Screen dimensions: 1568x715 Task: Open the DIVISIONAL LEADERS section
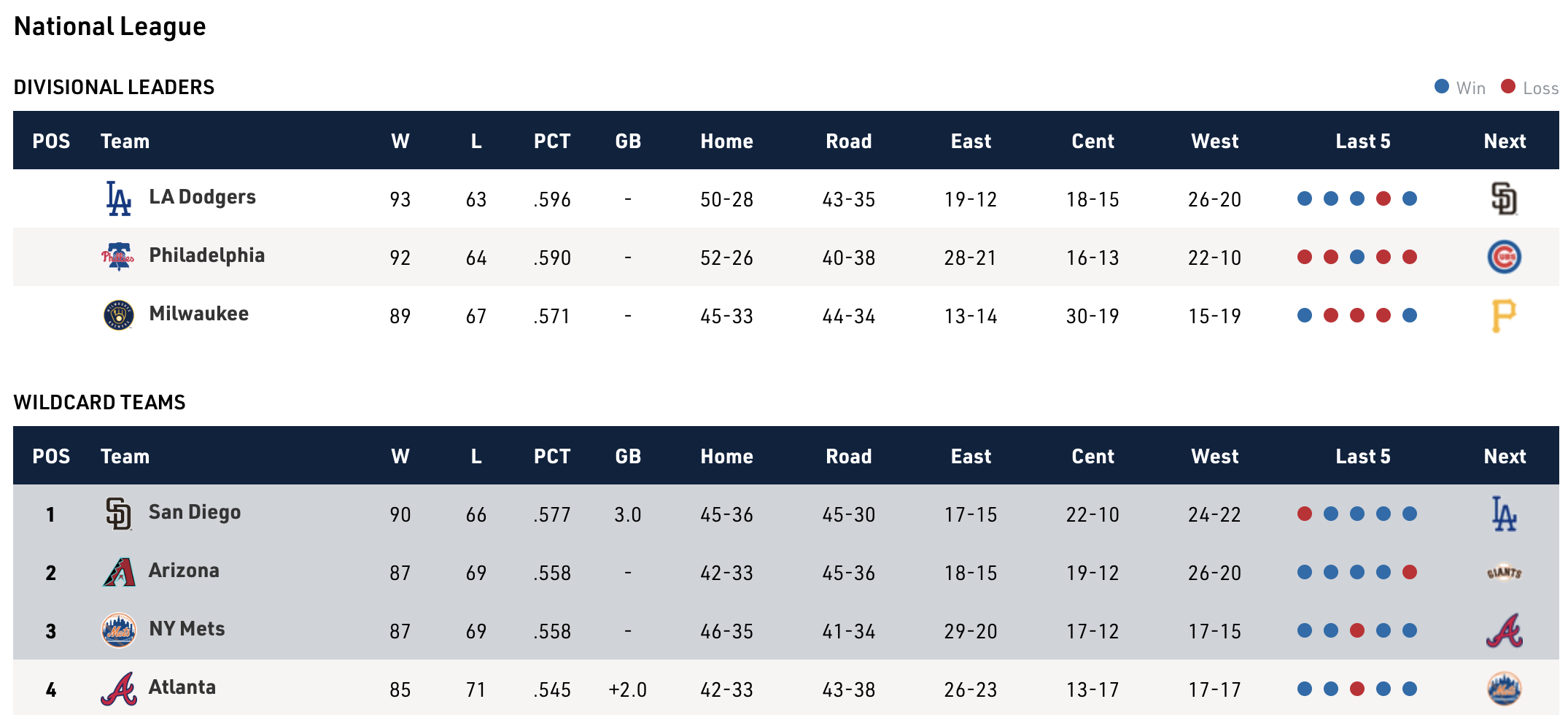tap(114, 86)
